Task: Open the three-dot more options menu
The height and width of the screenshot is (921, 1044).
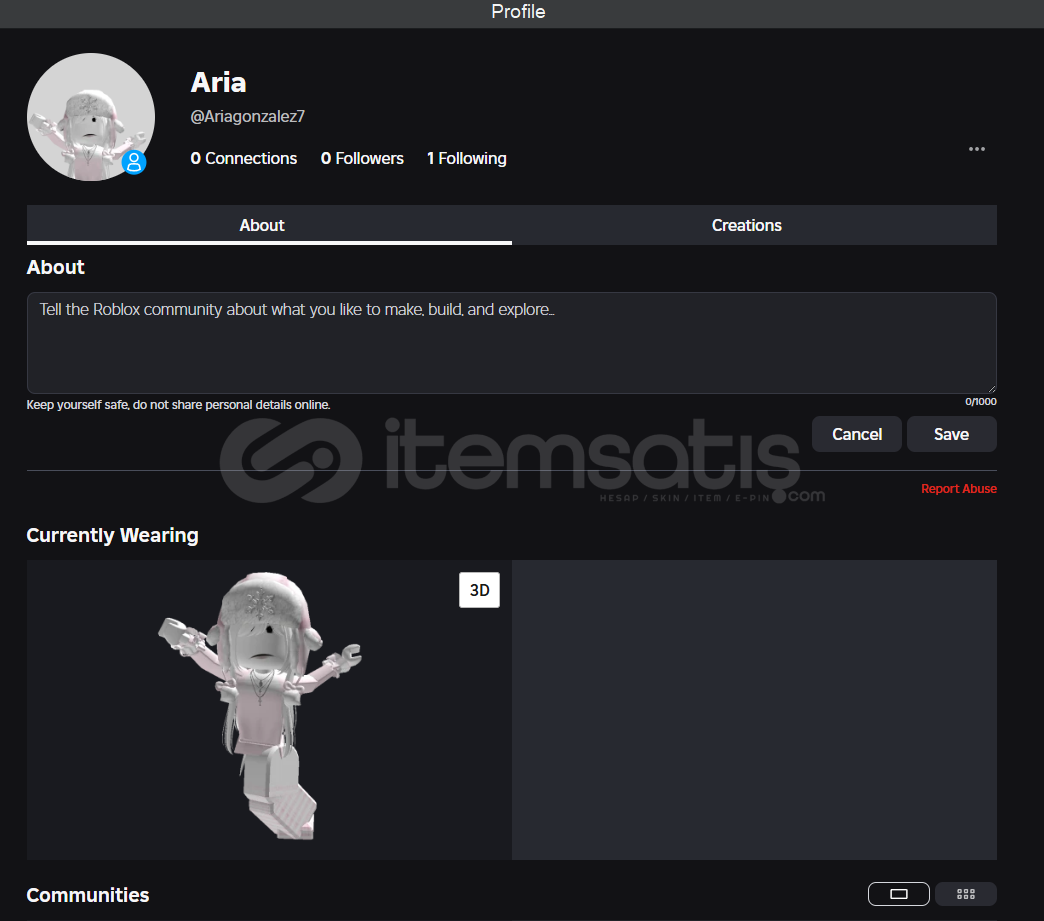Action: [x=976, y=149]
